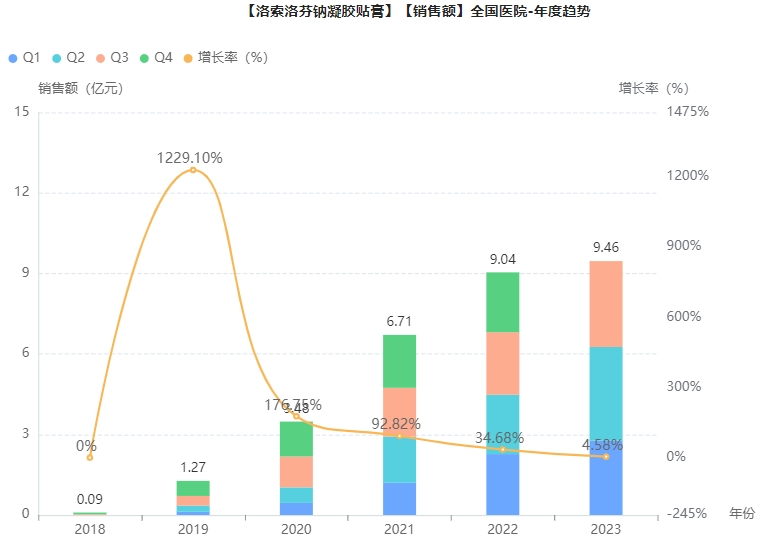The image size is (762, 544).
Task: Click the 2018 bar with 0.09 total
Action: tap(89, 513)
